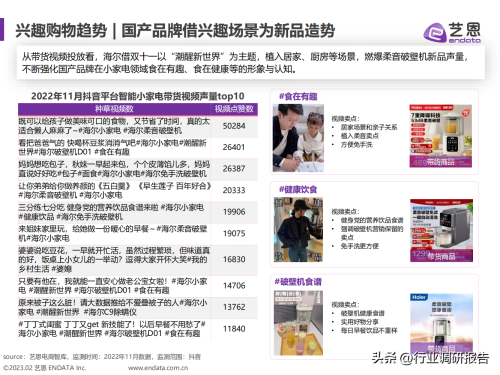Image resolution: width=500 pixels, height=375 pixels.
Task: Click the value 19906 in the table
Action: 234,212
